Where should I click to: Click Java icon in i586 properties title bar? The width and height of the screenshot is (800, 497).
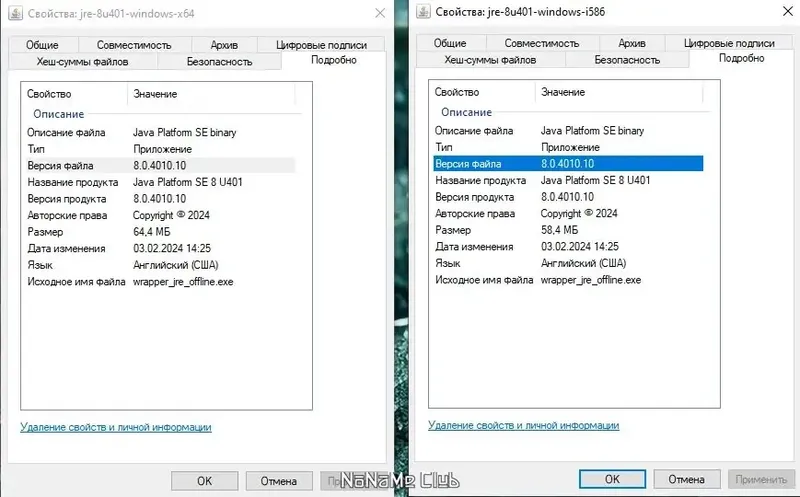(x=423, y=11)
